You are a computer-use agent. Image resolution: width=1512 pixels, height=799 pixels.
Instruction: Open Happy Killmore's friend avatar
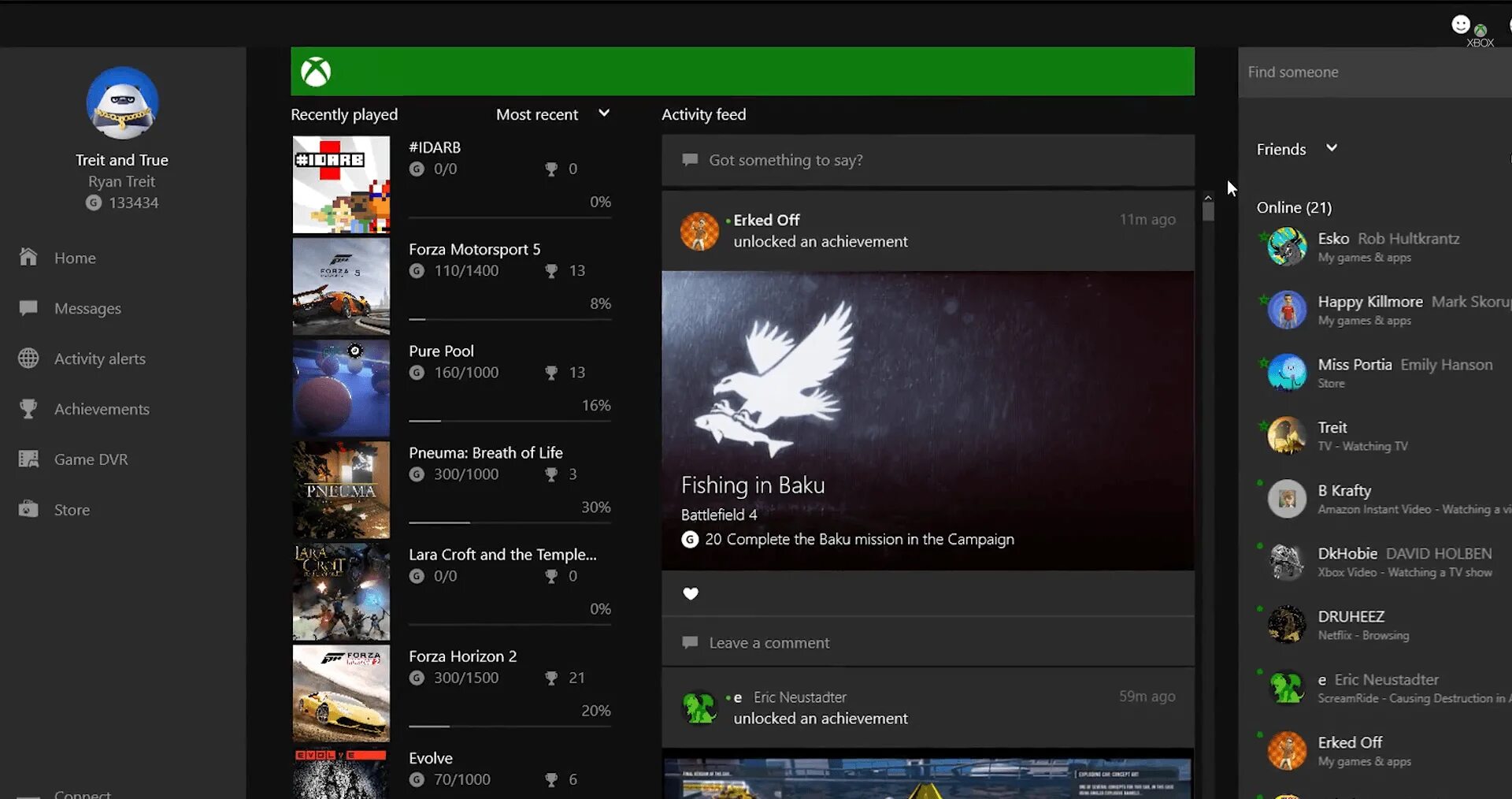pos(1287,310)
